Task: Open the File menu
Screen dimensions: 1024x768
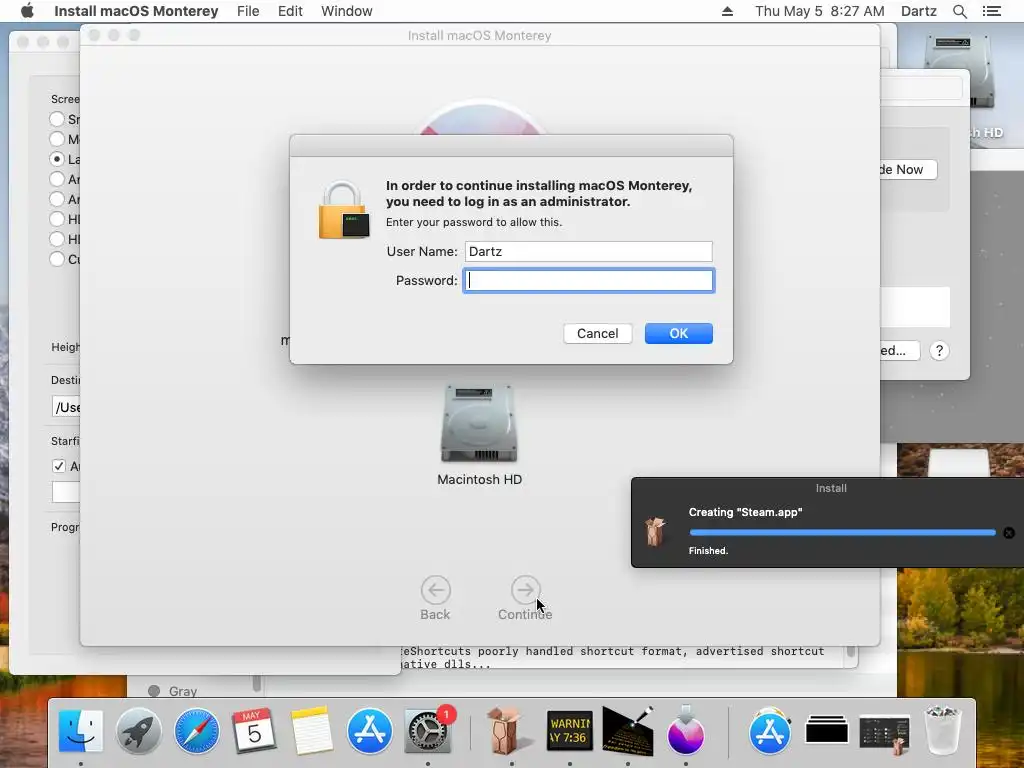Action: click(x=248, y=11)
